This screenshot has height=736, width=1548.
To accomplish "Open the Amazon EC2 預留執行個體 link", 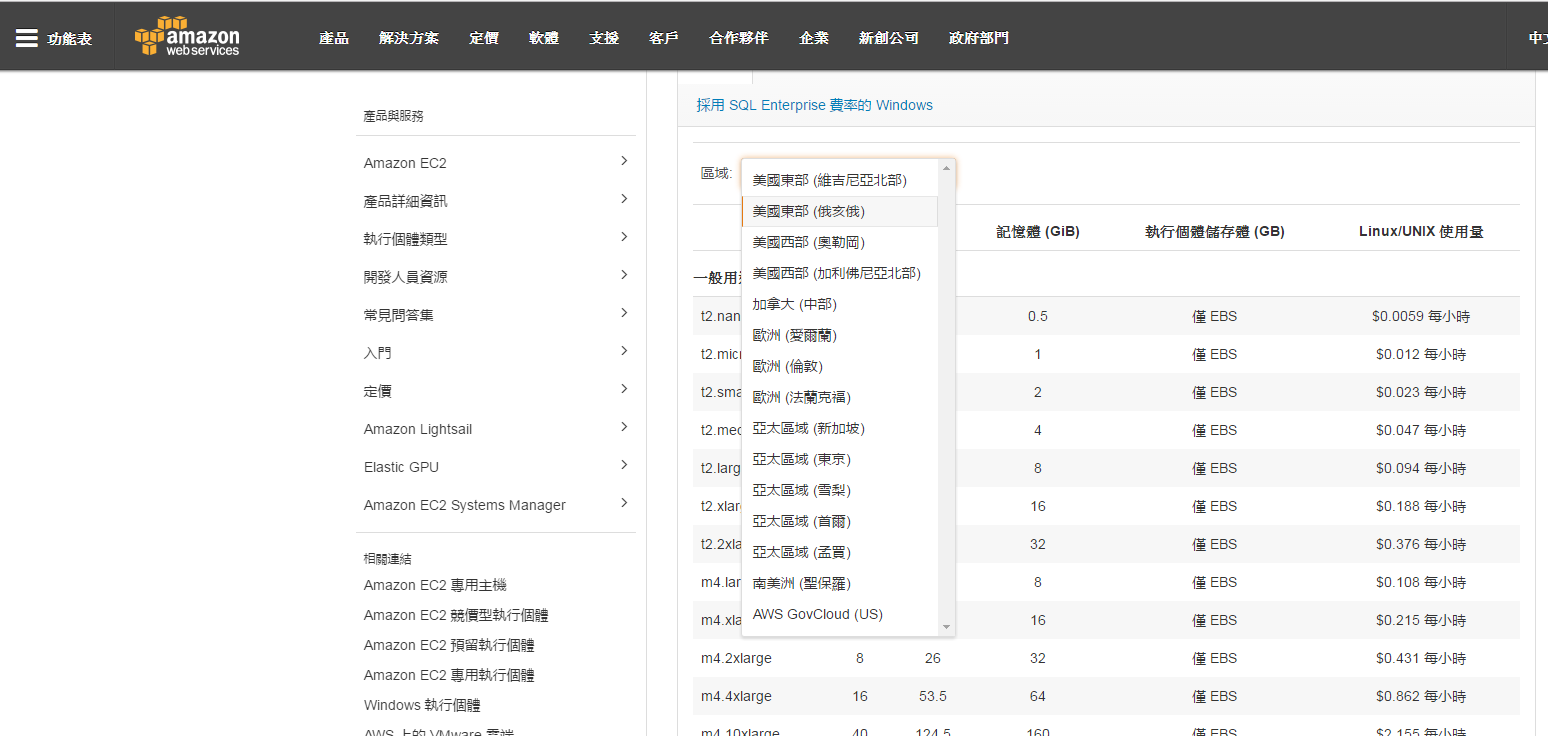I will tap(449, 645).
